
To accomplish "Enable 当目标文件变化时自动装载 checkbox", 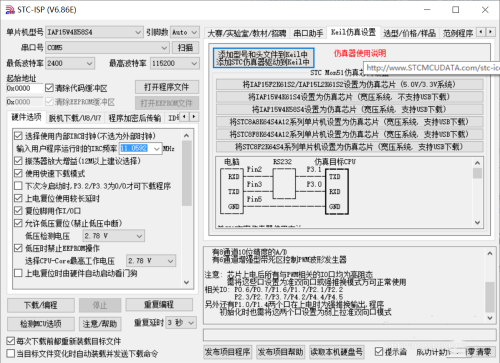I will [x=11, y=353].
